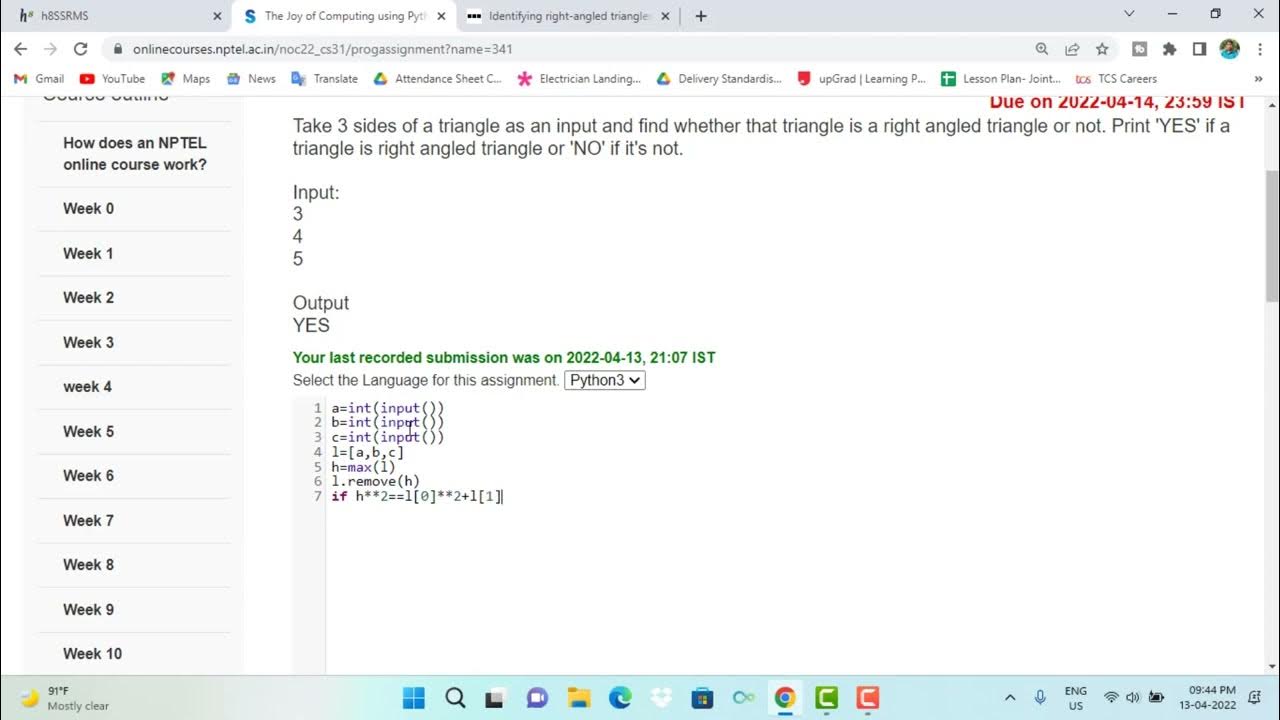Close the Identifying right-angled triangle tab
1280x720 pixels.
coord(666,16)
